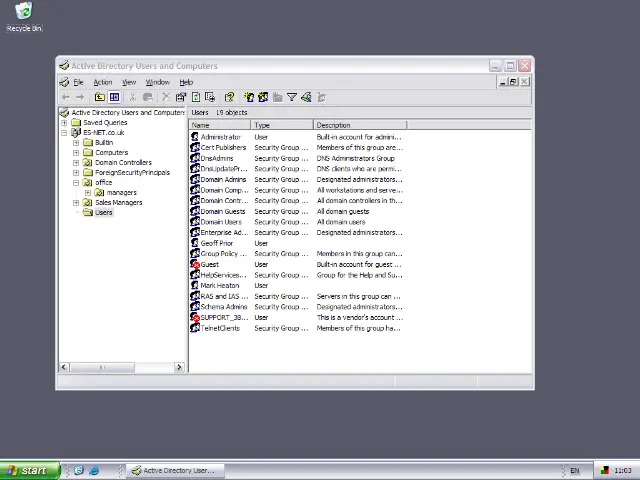Open the Windows Start menu
640x480 pixels.
click(x=30, y=471)
